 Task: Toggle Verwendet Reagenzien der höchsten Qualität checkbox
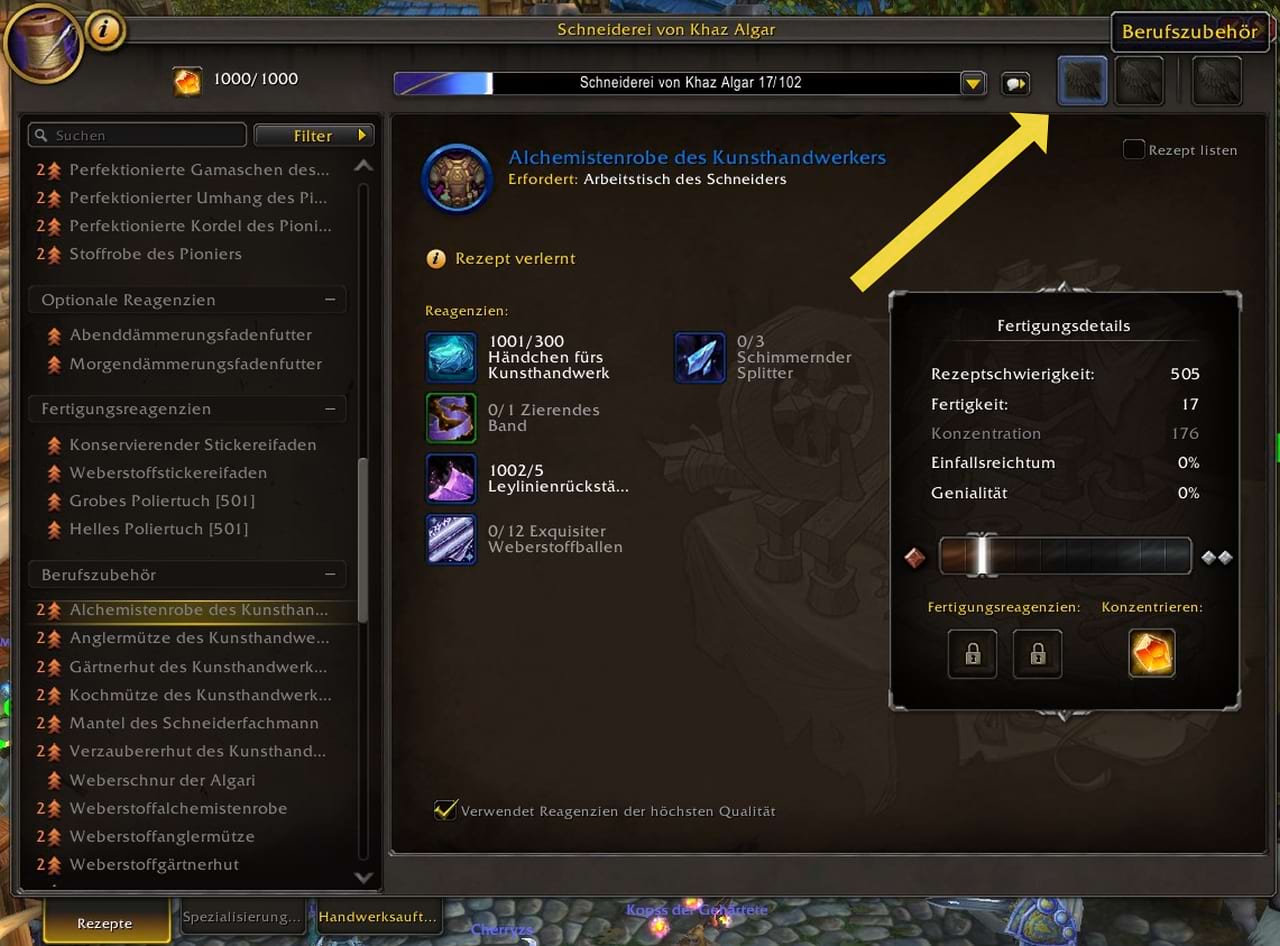445,810
